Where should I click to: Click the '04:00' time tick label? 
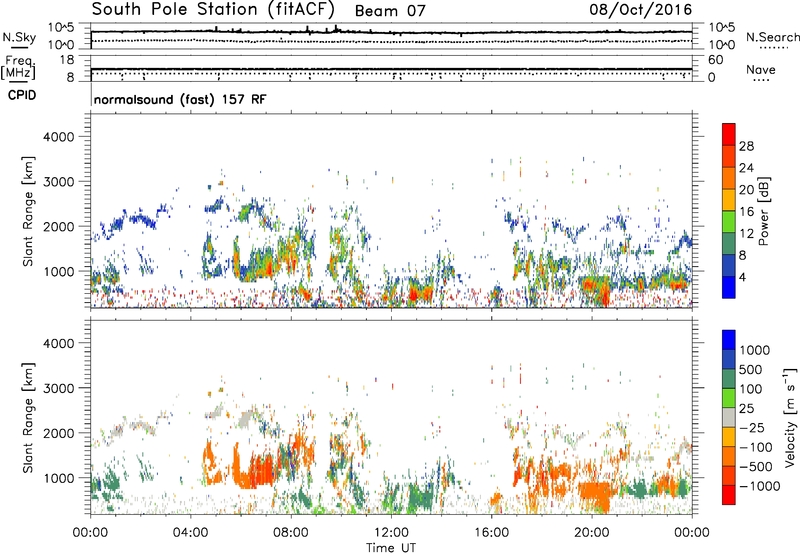pos(191,533)
